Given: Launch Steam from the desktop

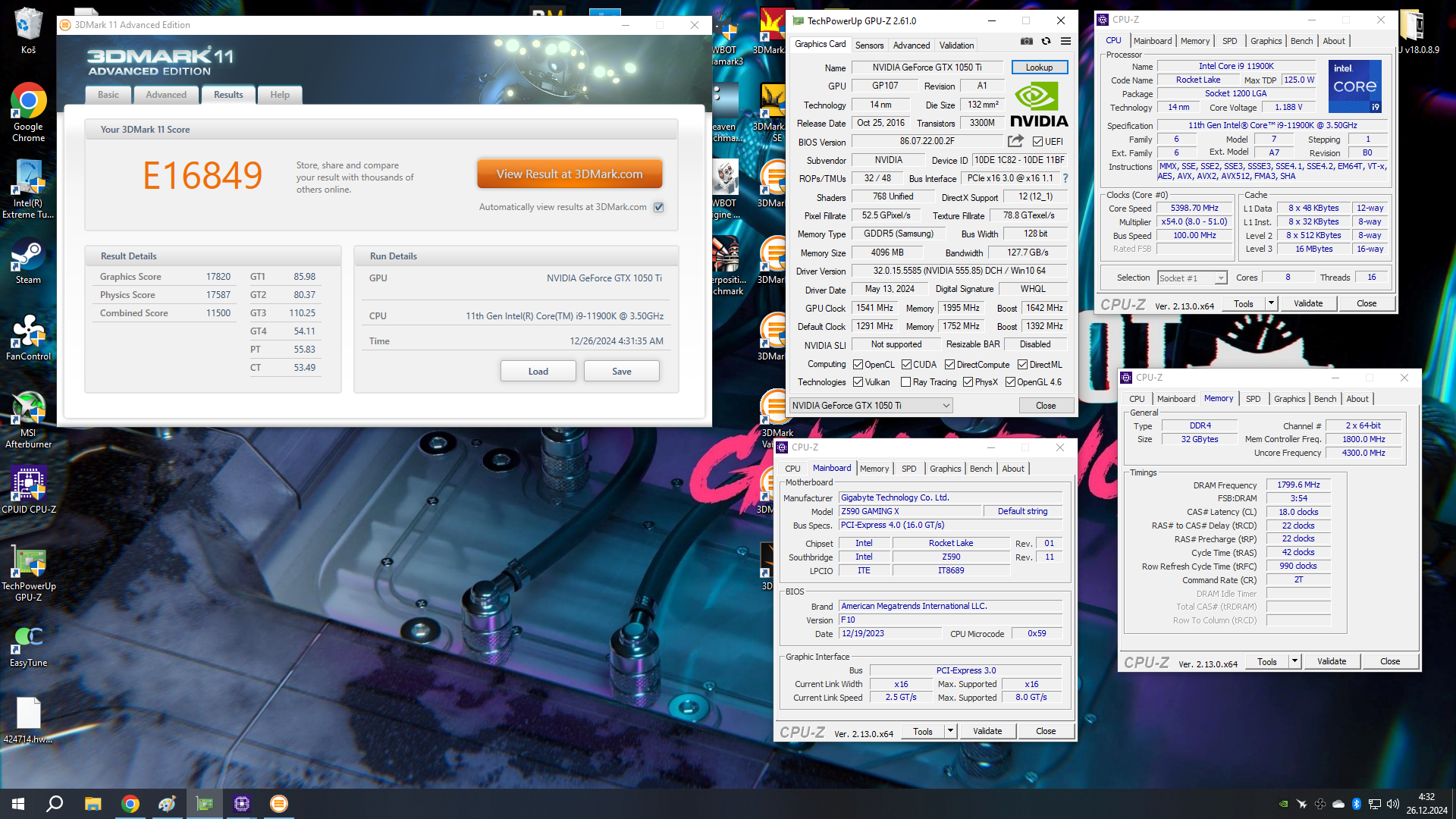Looking at the screenshot, I should [x=28, y=262].
